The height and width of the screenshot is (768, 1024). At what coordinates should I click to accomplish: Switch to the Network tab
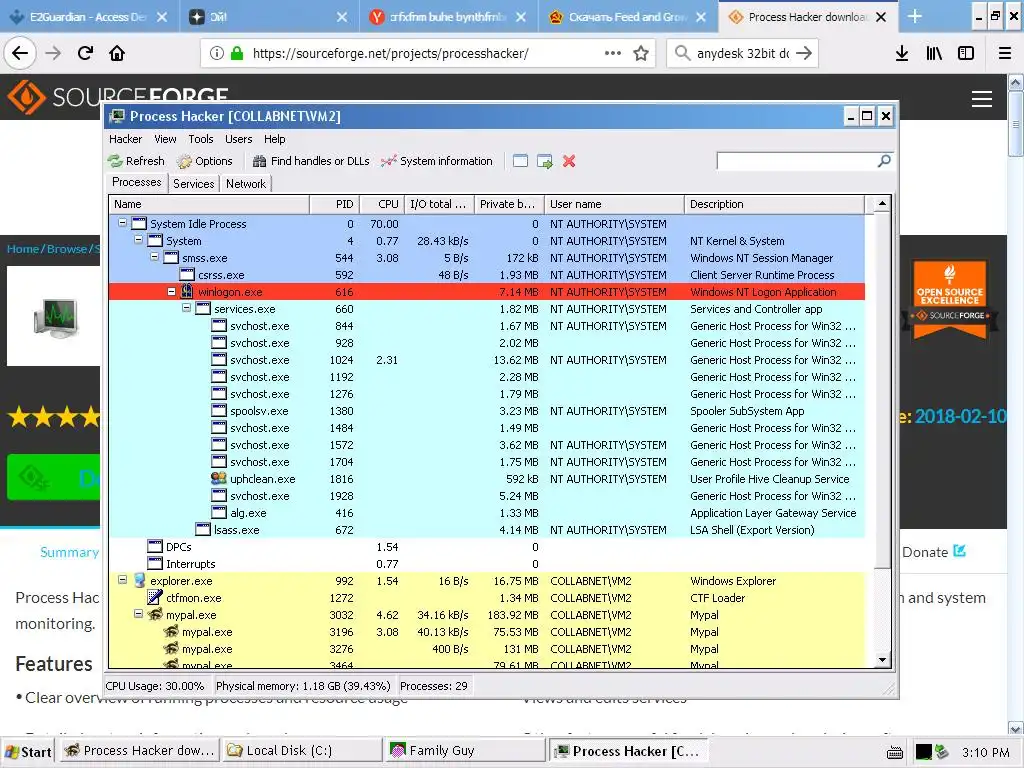(246, 184)
